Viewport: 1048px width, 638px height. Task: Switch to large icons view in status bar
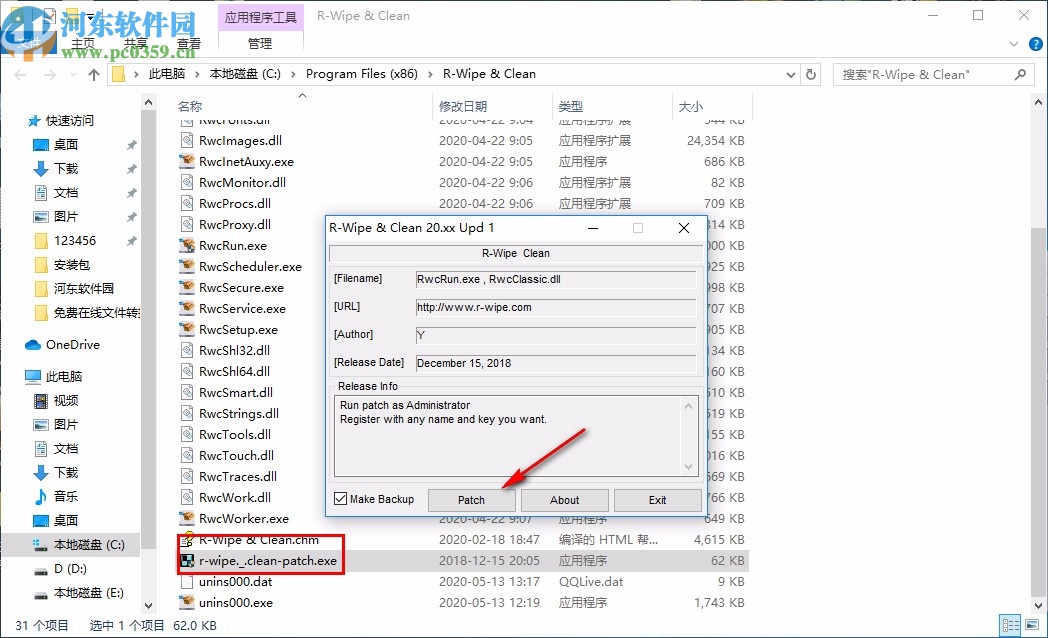pos(1032,625)
